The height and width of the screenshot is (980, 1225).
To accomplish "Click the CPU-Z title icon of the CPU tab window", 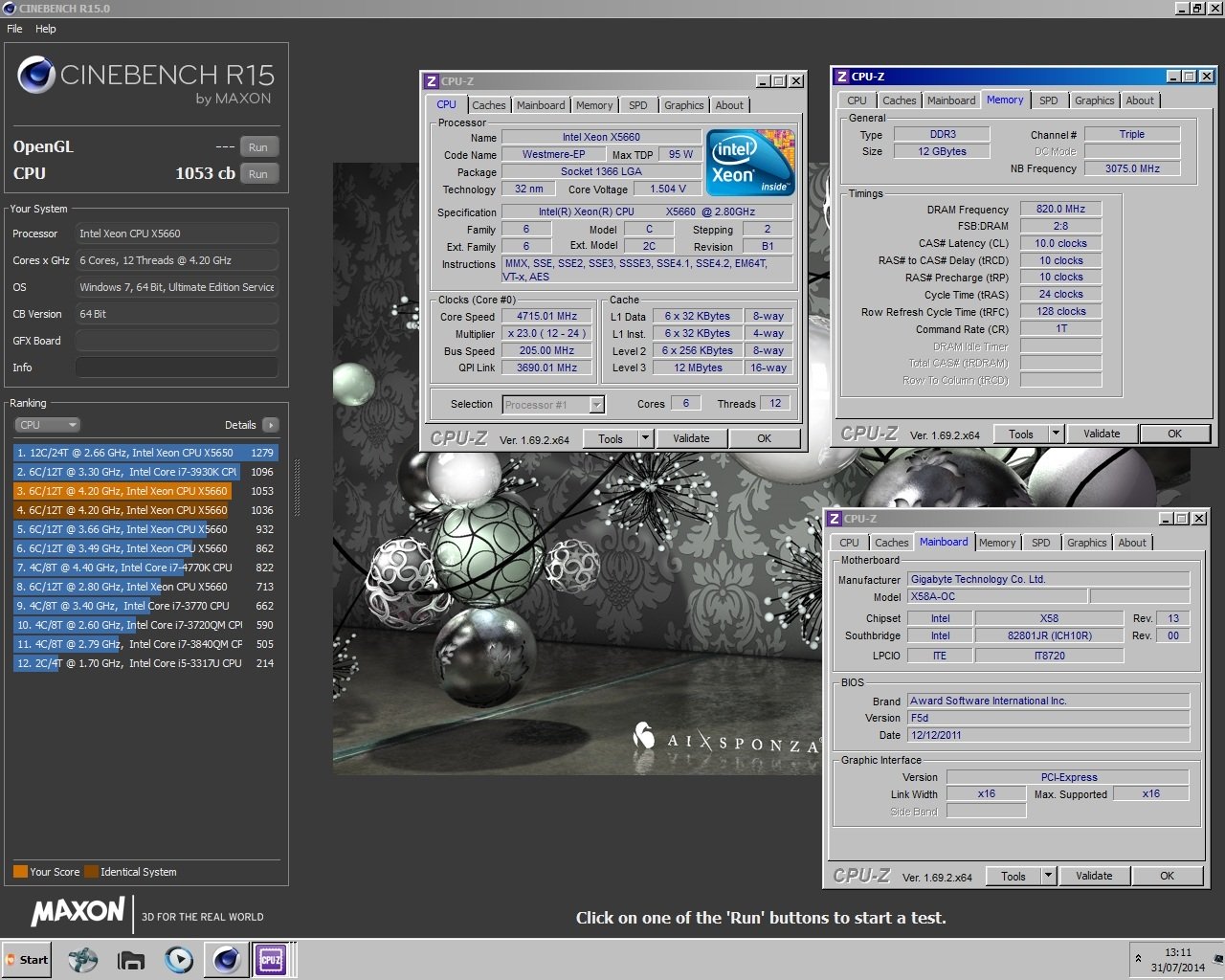I will pyautogui.click(x=432, y=81).
